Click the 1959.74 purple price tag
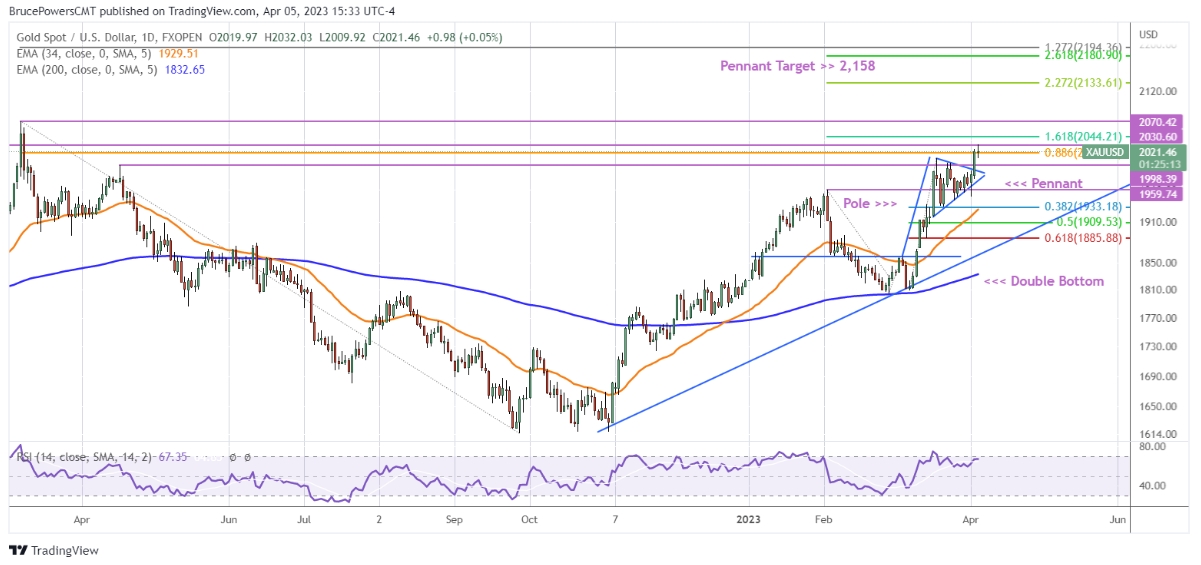This screenshot has width=1201, height=565. pos(1158,194)
